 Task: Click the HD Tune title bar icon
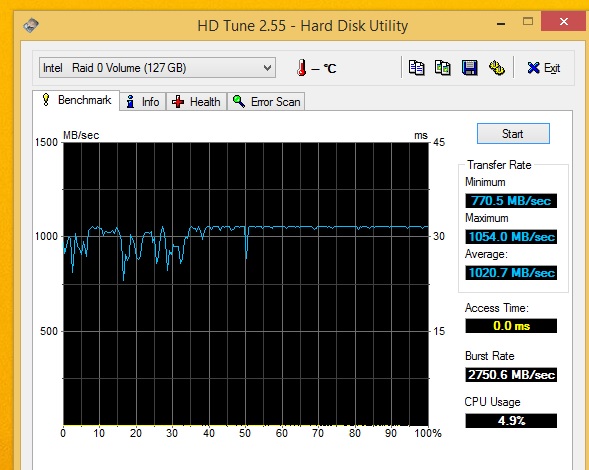pyautogui.click(x=31, y=26)
